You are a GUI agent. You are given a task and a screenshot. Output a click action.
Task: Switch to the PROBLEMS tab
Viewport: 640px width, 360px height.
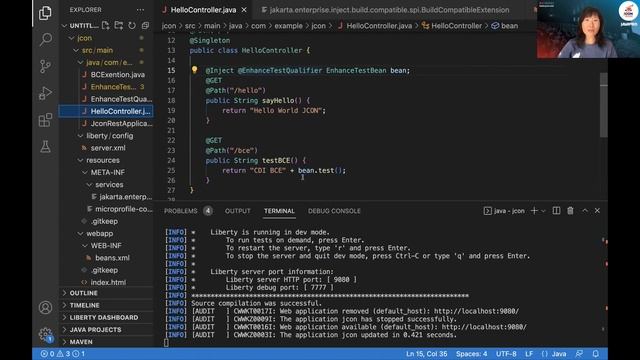(x=180, y=211)
